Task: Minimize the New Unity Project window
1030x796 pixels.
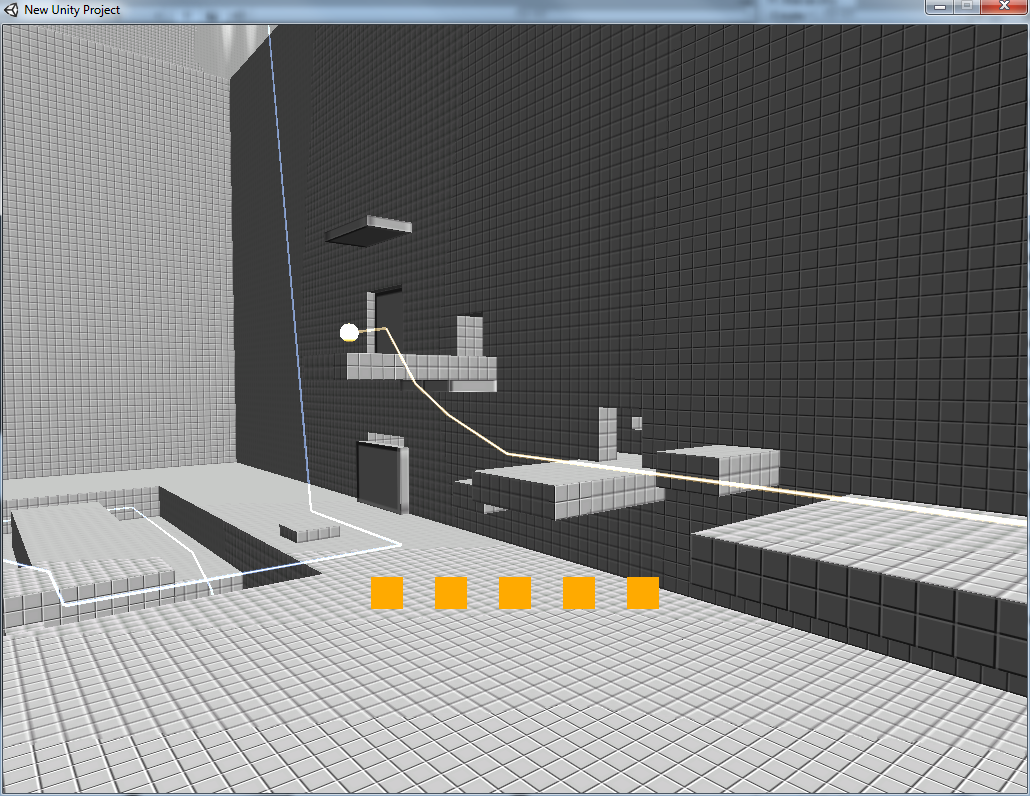Action: (940, 7)
